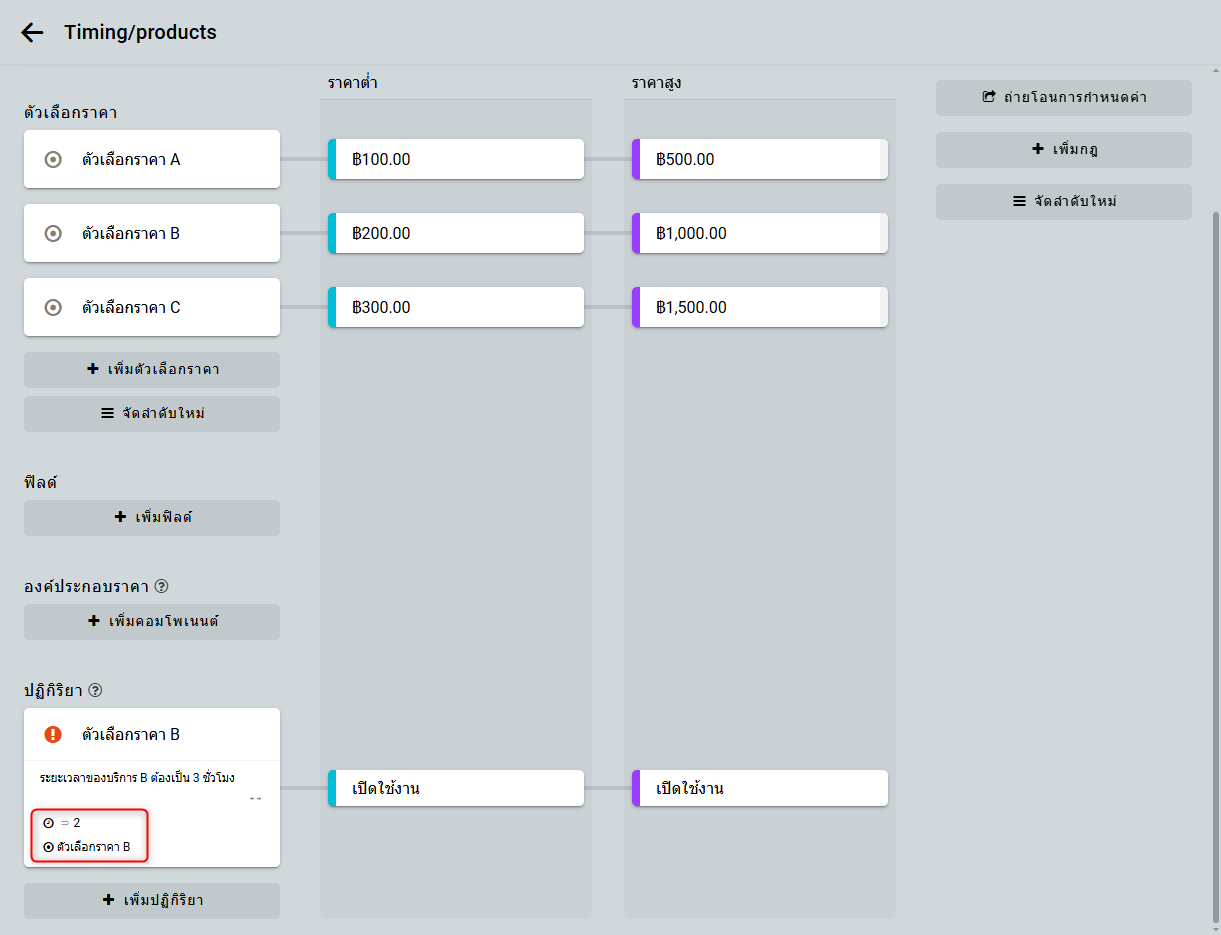The width and height of the screenshot is (1221, 935).
Task: Click transfer icon on ถ่ายโอนการกำหนดค่า button
Action: [x=989, y=97]
